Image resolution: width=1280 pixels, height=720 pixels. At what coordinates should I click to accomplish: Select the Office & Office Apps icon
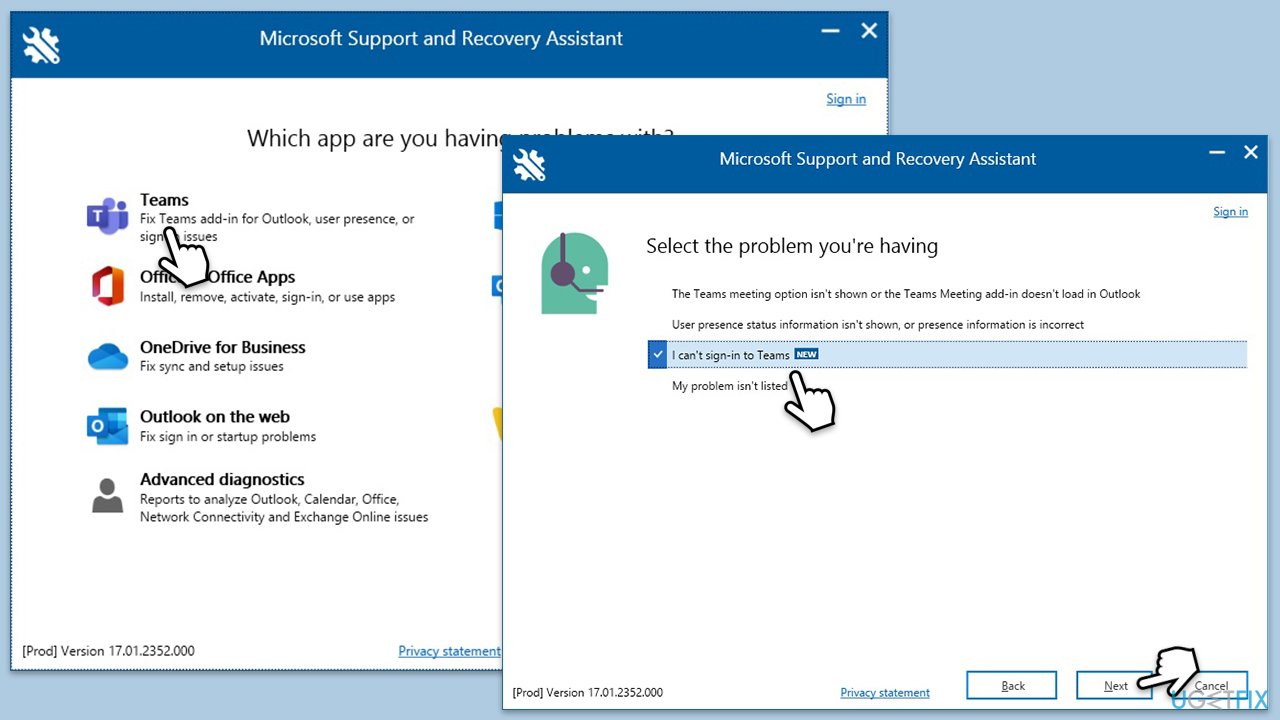click(x=107, y=287)
